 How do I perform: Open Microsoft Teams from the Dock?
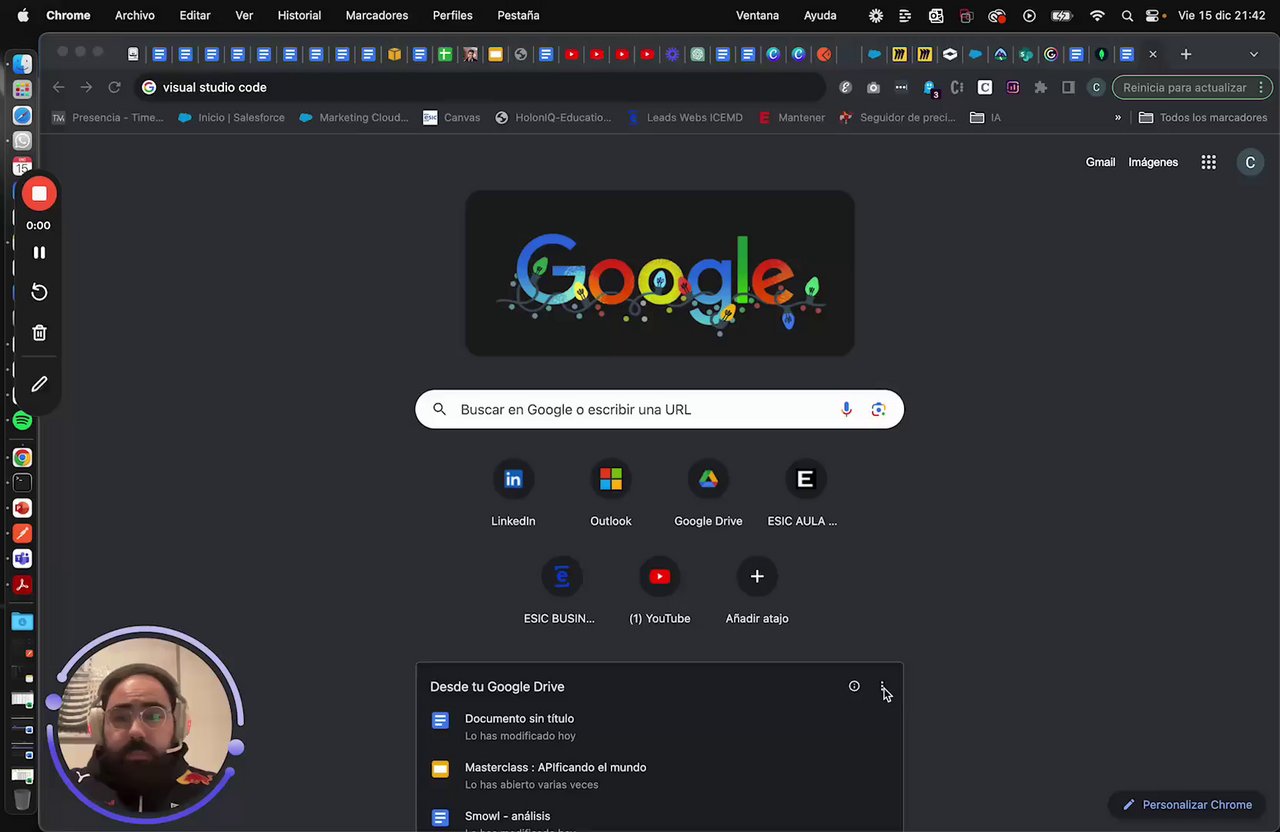coord(22,559)
